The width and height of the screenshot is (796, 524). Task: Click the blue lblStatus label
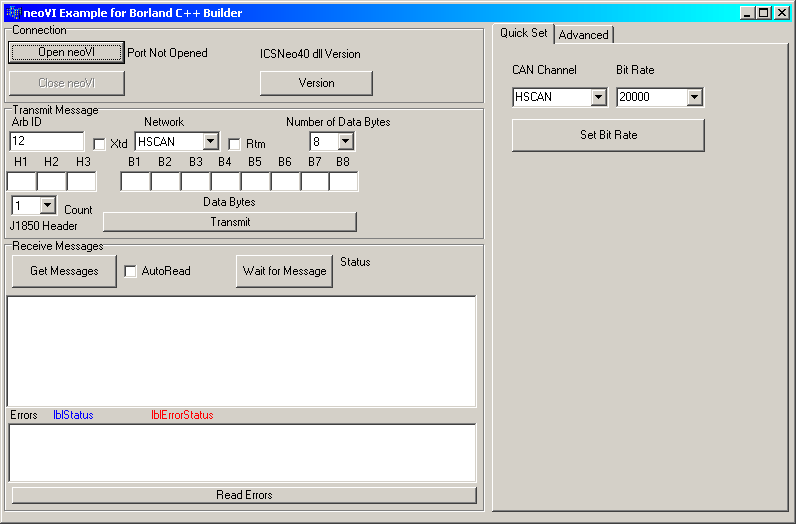[x=73, y=415]
